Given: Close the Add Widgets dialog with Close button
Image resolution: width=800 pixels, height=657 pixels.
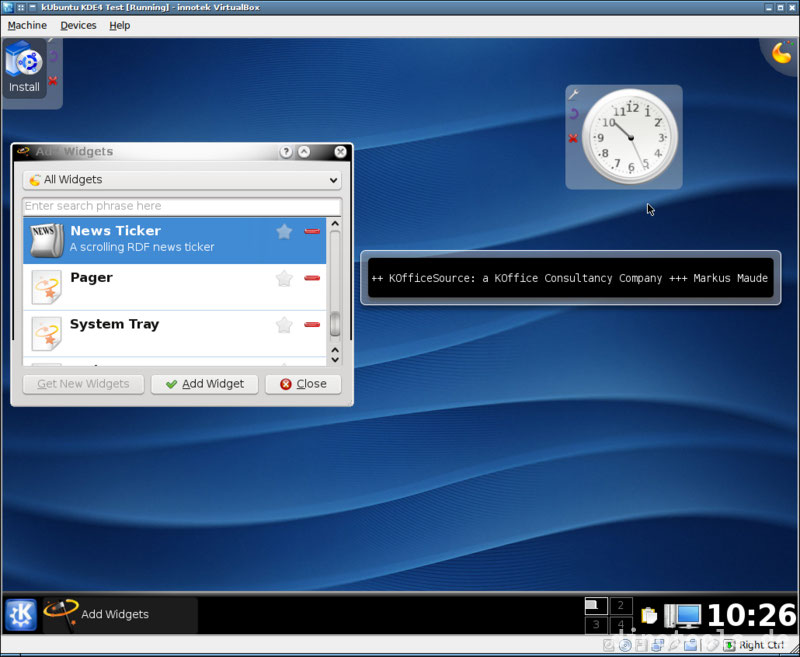Looking at the screenshot, I should [x=303, y=384].
